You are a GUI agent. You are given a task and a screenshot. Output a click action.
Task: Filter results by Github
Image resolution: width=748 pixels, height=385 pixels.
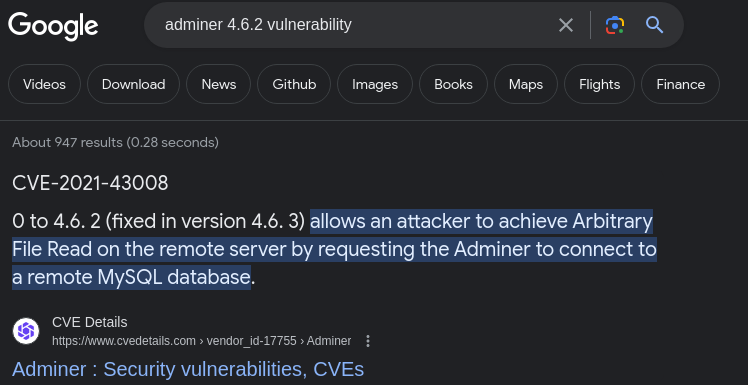tap(294, 84)
